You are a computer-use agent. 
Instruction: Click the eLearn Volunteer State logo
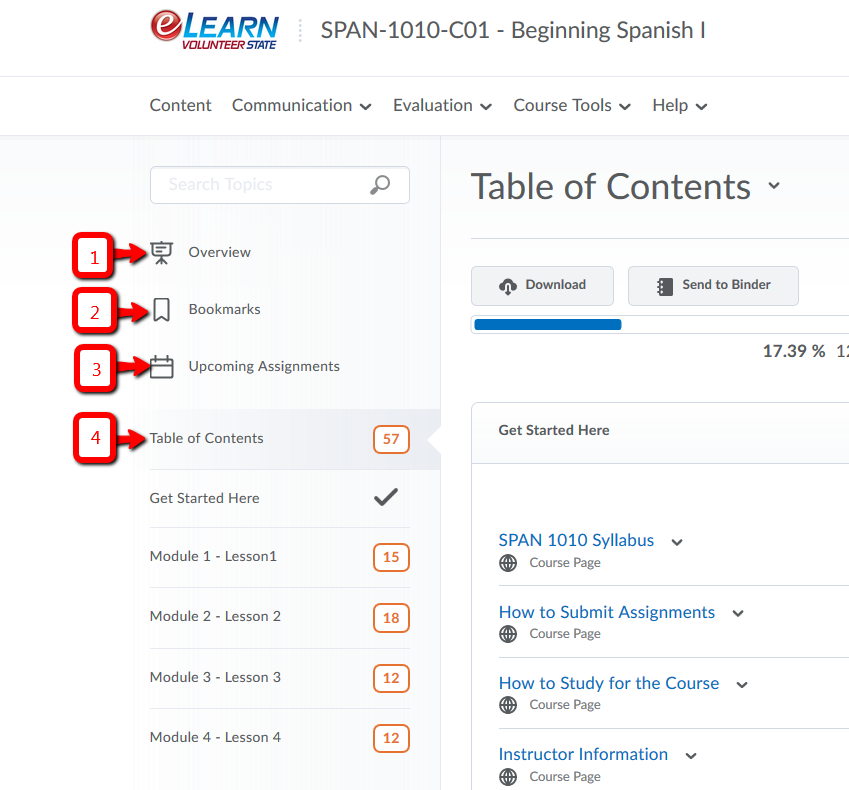point(214,30)
